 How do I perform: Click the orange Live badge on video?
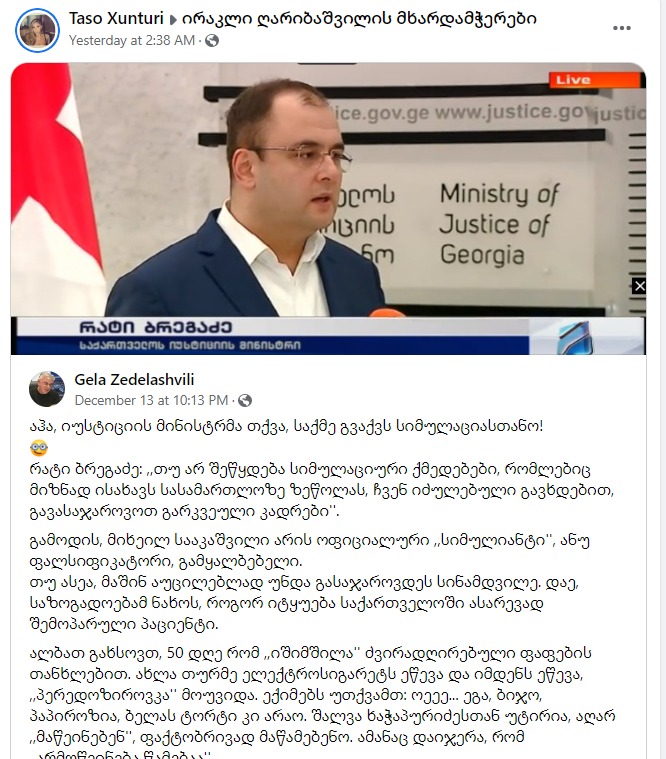click(595, 80)
